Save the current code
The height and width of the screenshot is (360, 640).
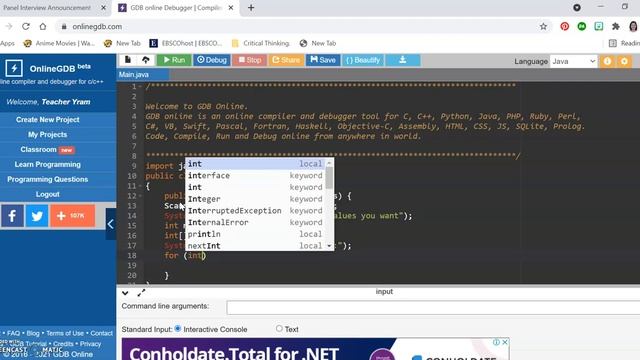[x=323, y=60]
